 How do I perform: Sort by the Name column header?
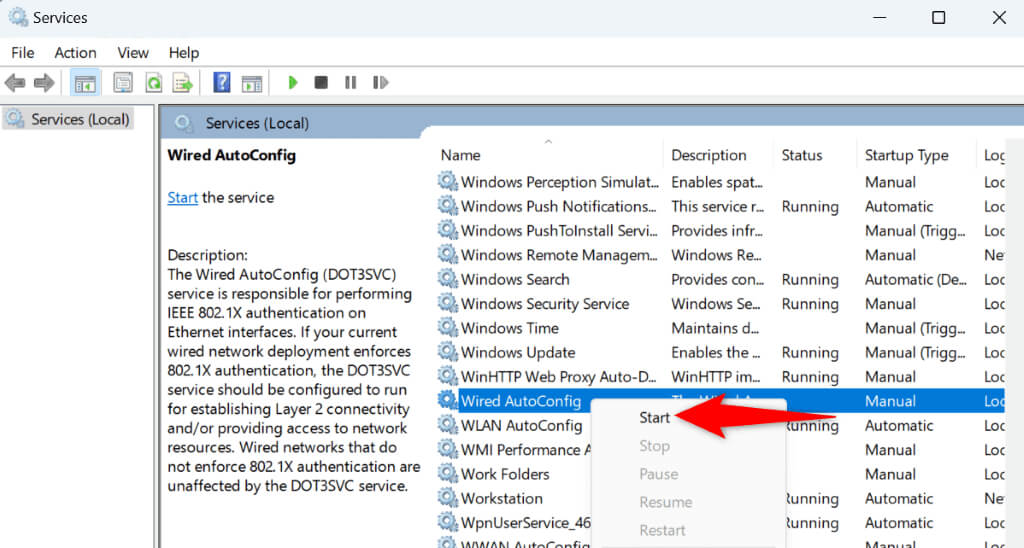pos(460,155)
